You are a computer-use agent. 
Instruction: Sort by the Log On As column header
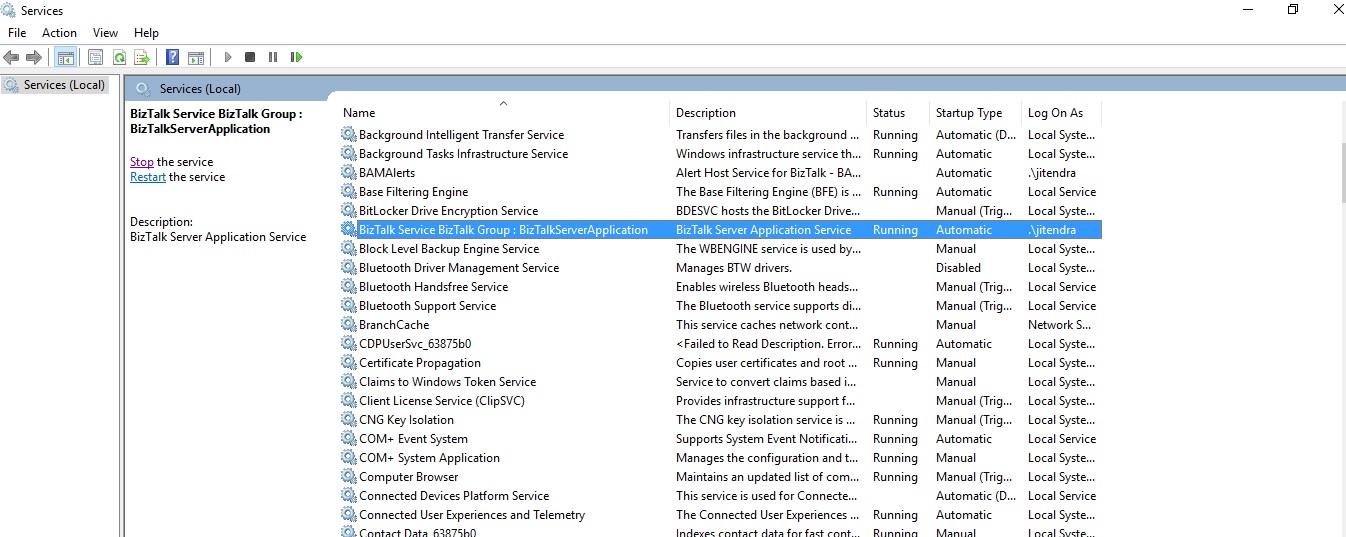(x=1061, y=113)
